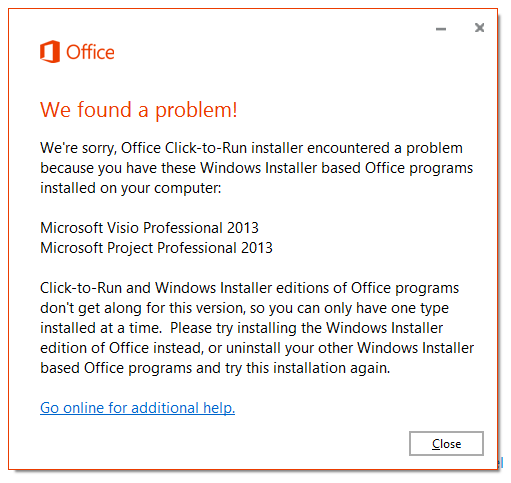This screenshot has height=483, width=511.
Task: Click the line starting Click-to-Run and Windows Installer
Action: point(249,288)
